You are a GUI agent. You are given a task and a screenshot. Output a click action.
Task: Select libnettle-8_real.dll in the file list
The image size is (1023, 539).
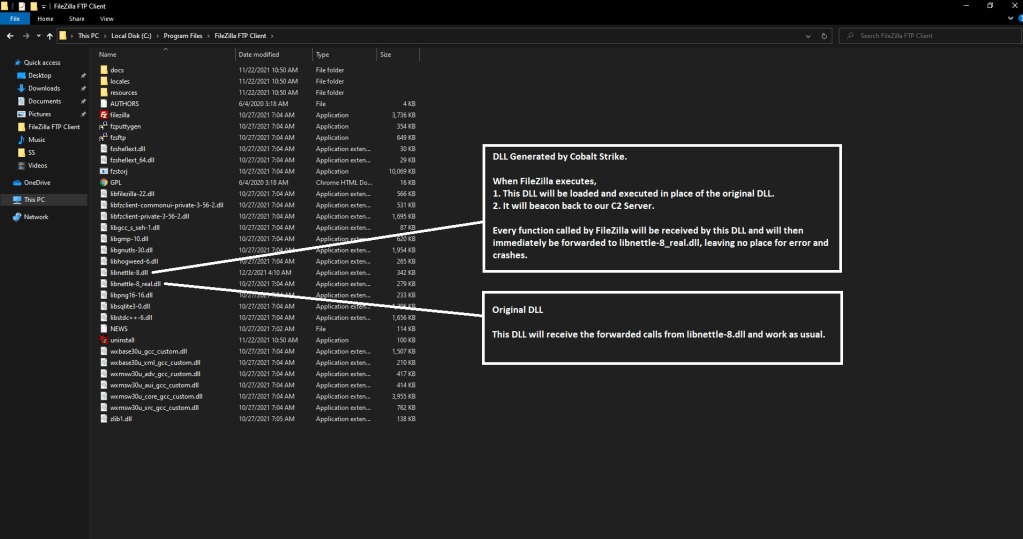pos(135,283)
